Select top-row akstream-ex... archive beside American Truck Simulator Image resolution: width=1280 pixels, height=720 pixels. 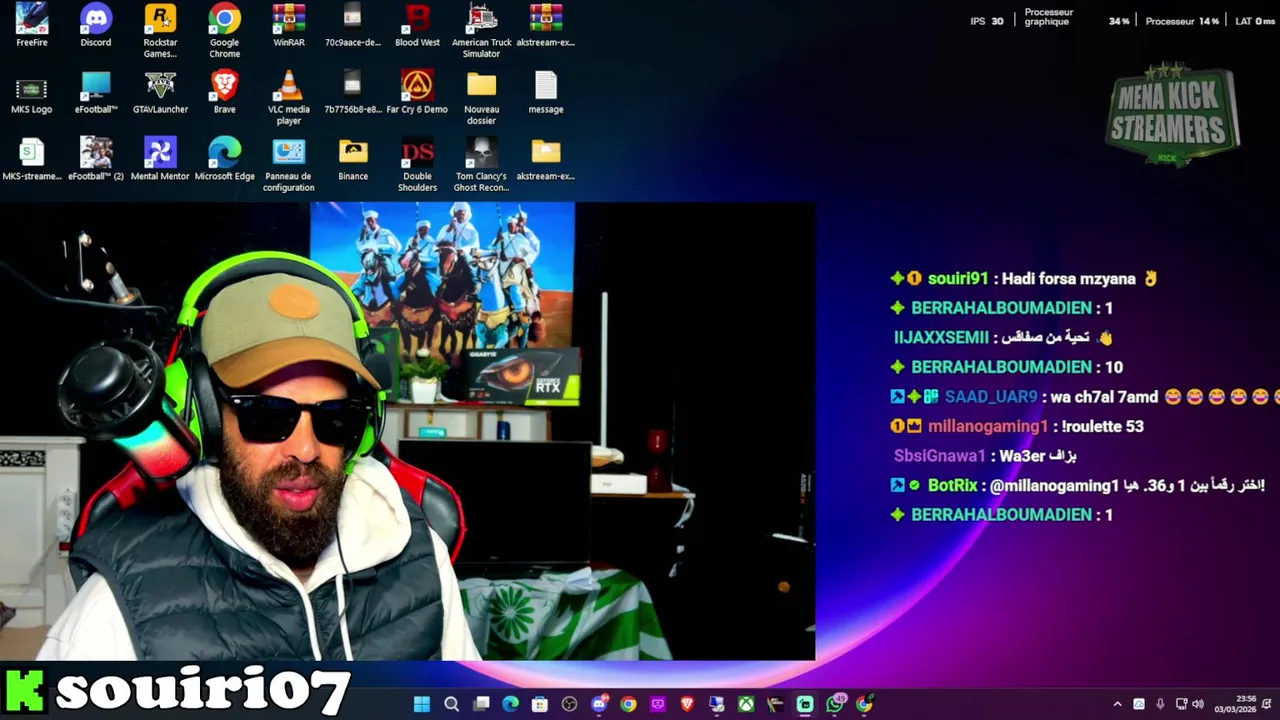[545, 26]
